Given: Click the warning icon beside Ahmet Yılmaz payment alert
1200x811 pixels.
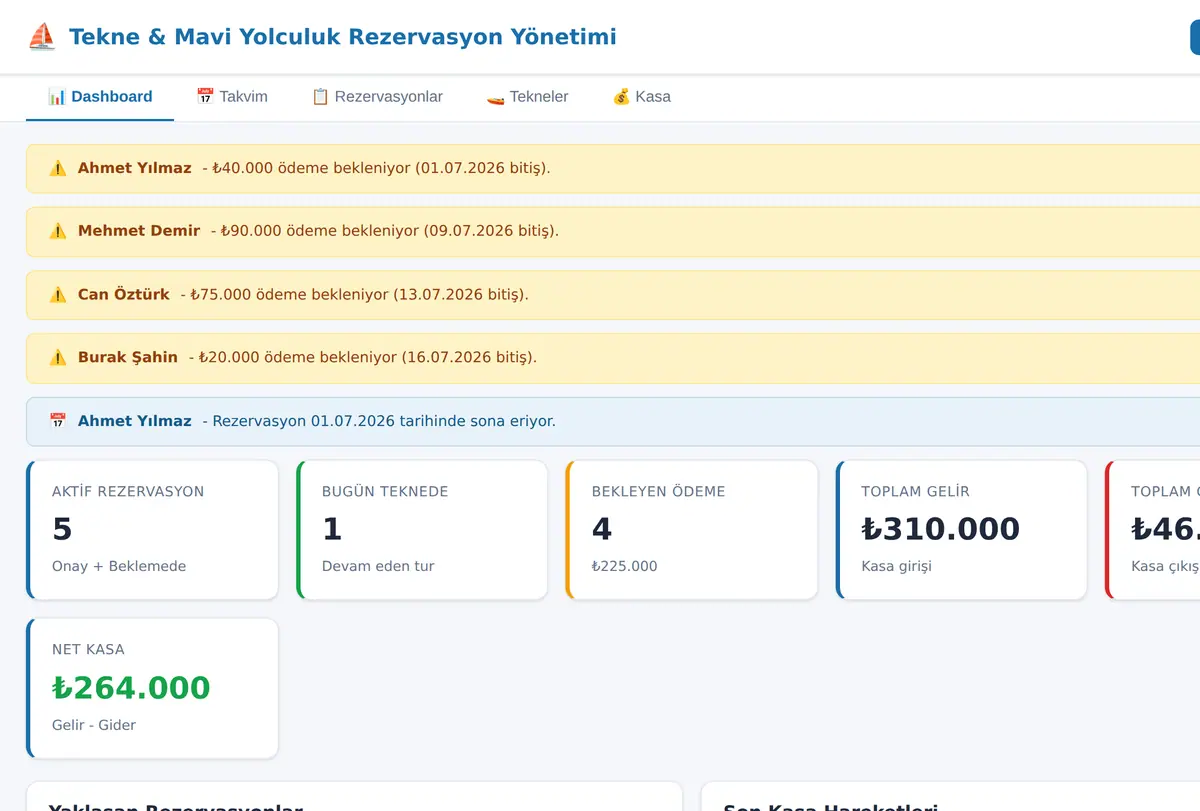Looking at the screenshot, I should click(58, 168).
